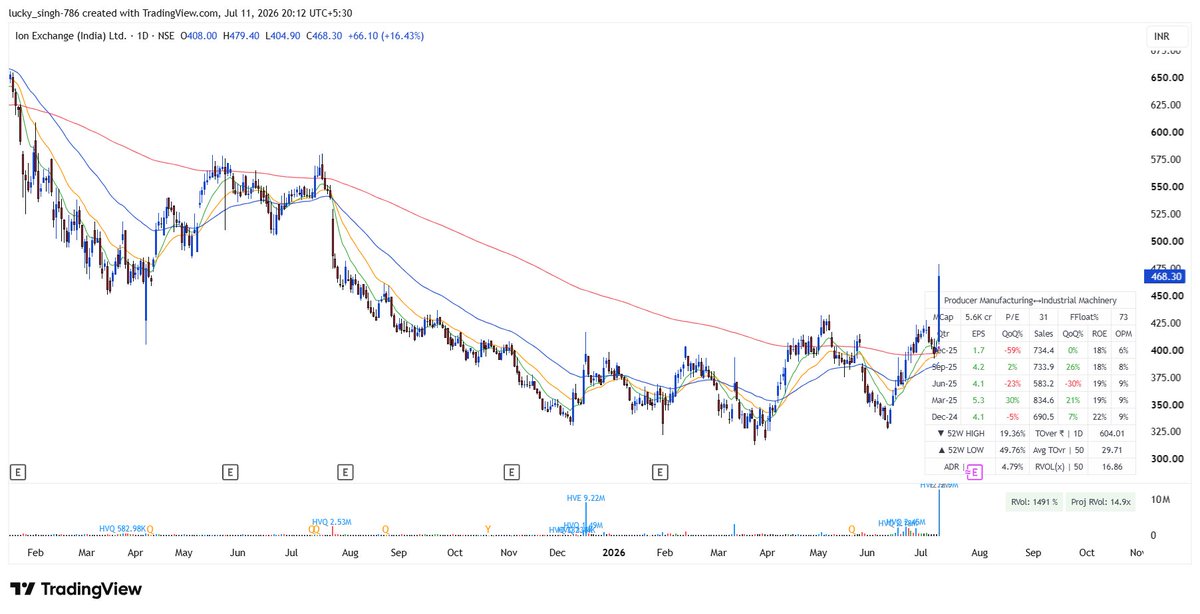
Task: Click the Dec-25 EPS value 1.7
Action: click(978, 351)
